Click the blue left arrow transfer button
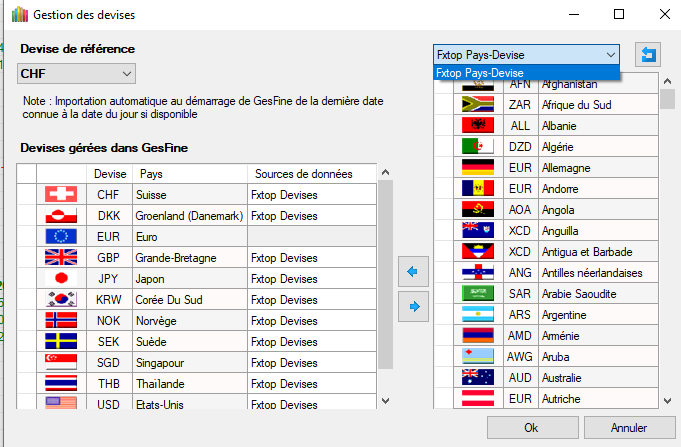This screenshot has width=681, height=447. point(413,272)
